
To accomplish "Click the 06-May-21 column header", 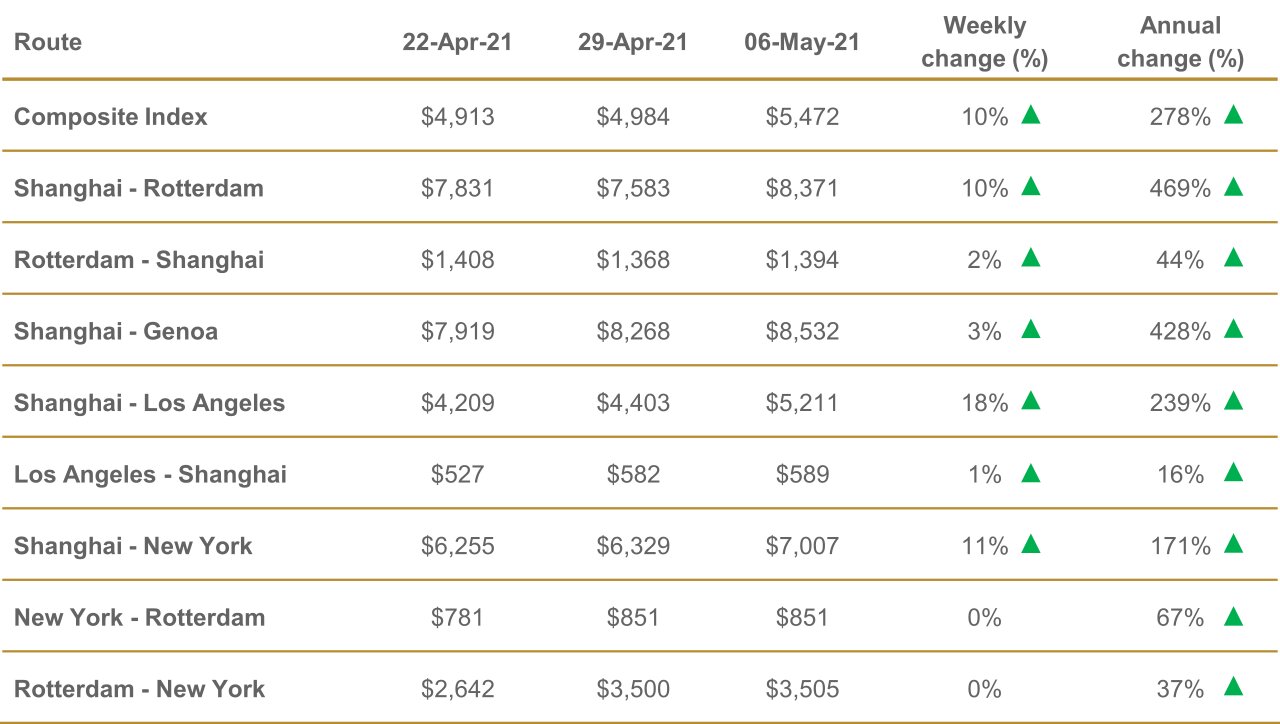I will tap(802, 43).
